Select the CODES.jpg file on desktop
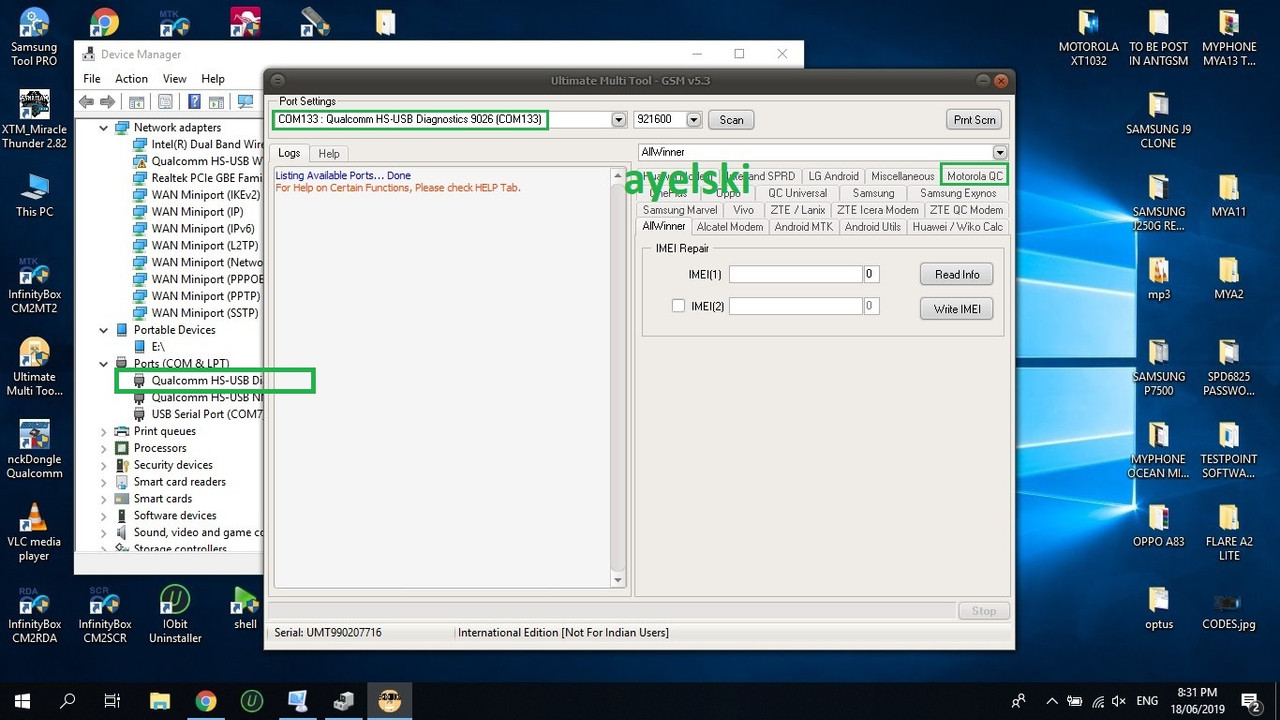The image size is (1280, 720). (x=1229, y=610)
